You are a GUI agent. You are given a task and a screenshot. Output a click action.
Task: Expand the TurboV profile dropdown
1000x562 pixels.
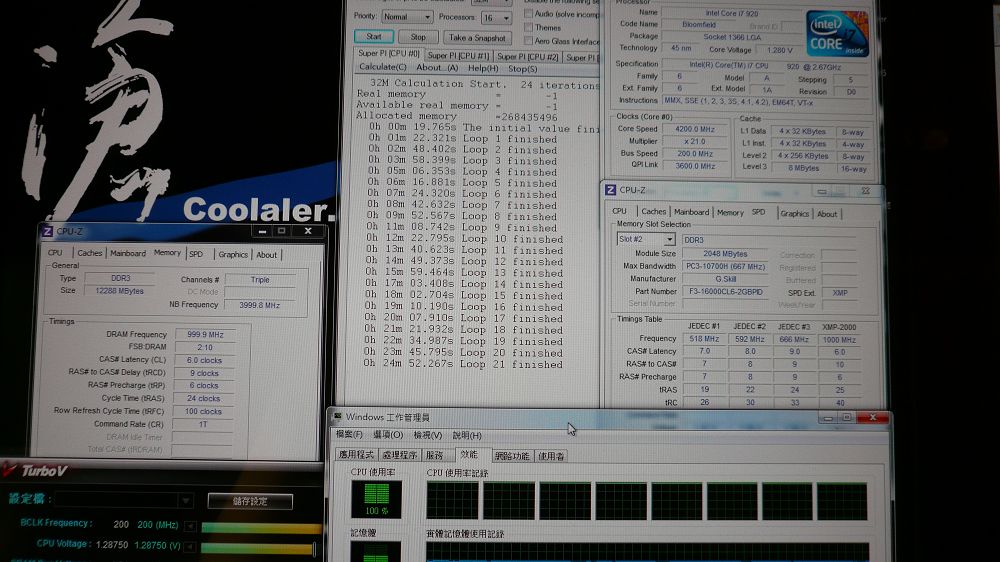pos(124,499)
